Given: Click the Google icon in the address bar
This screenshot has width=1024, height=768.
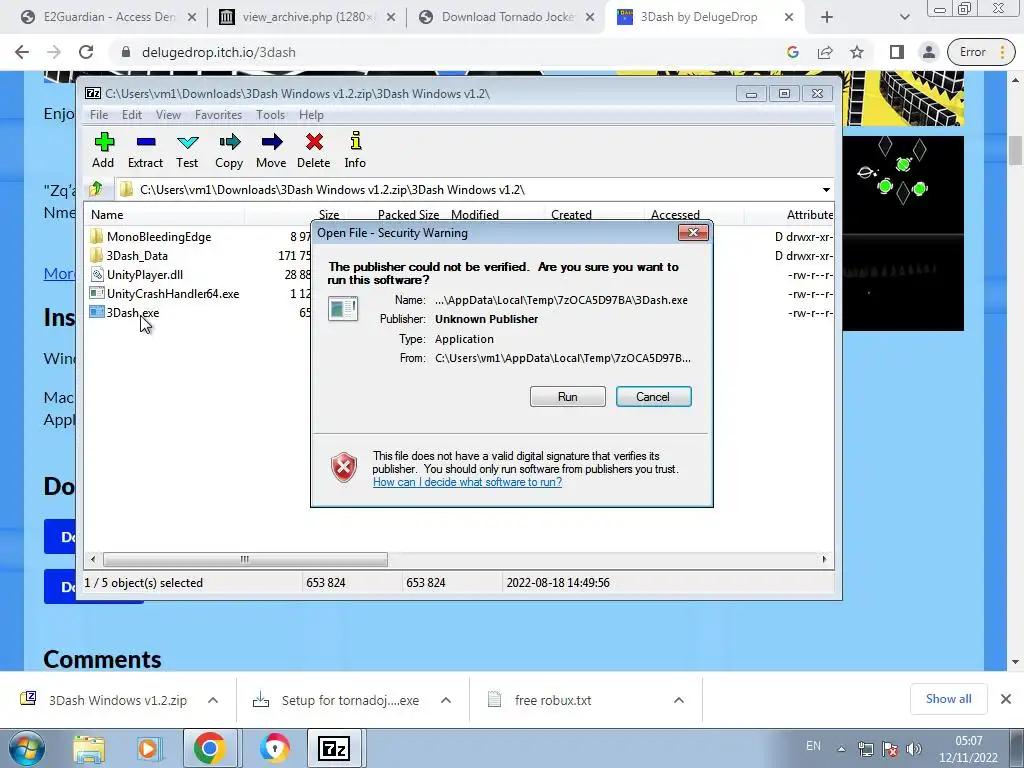Looking at the screenshot, I should click(x=793, y=52).
